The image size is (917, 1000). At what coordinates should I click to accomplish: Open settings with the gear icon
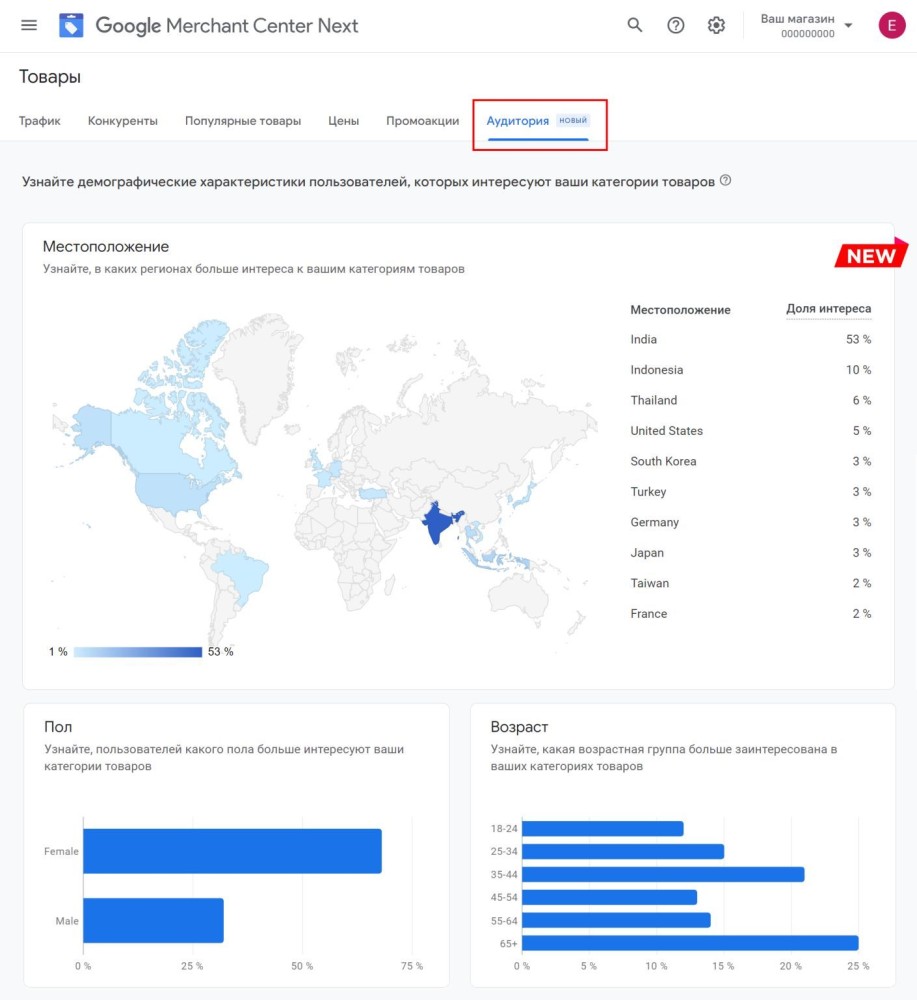(x=716, y=25)
